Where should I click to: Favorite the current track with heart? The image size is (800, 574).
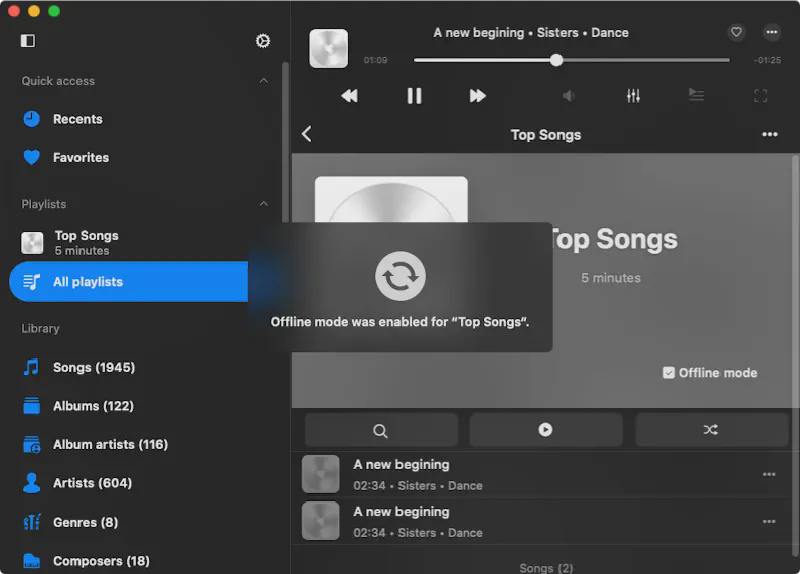click(x=736, y=32)
